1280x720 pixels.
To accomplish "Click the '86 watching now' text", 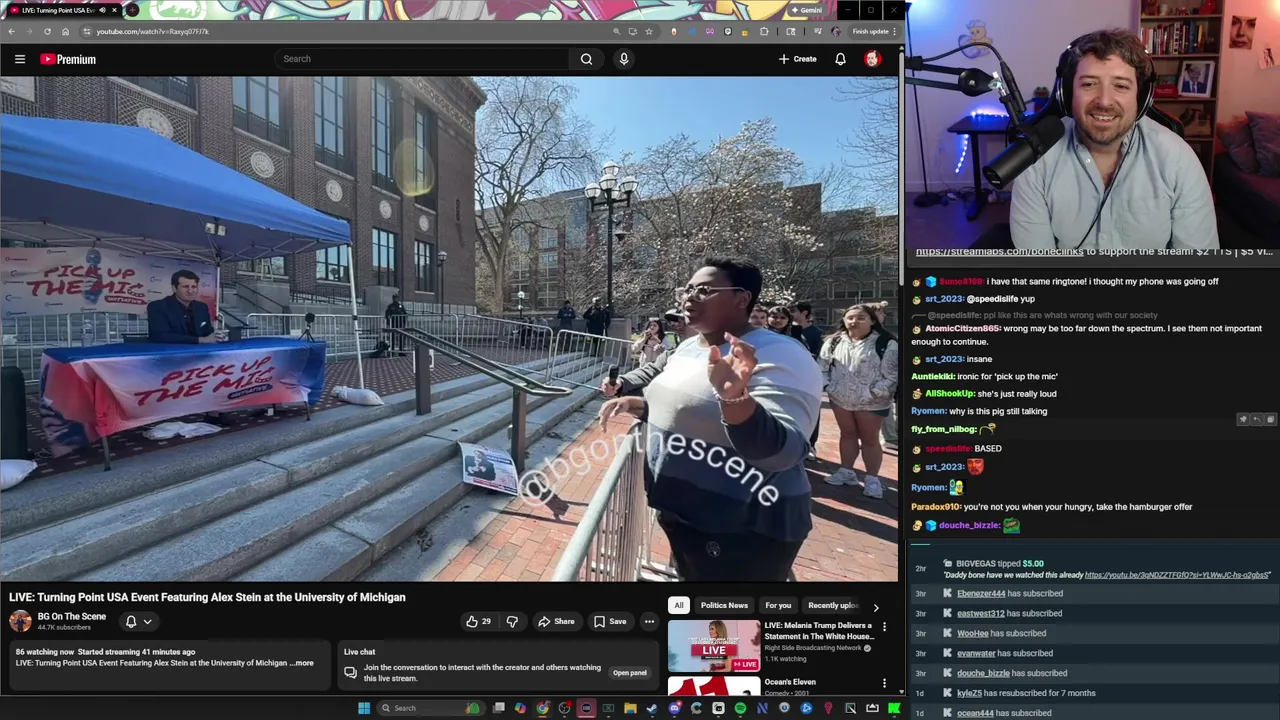I will point(45,652).
